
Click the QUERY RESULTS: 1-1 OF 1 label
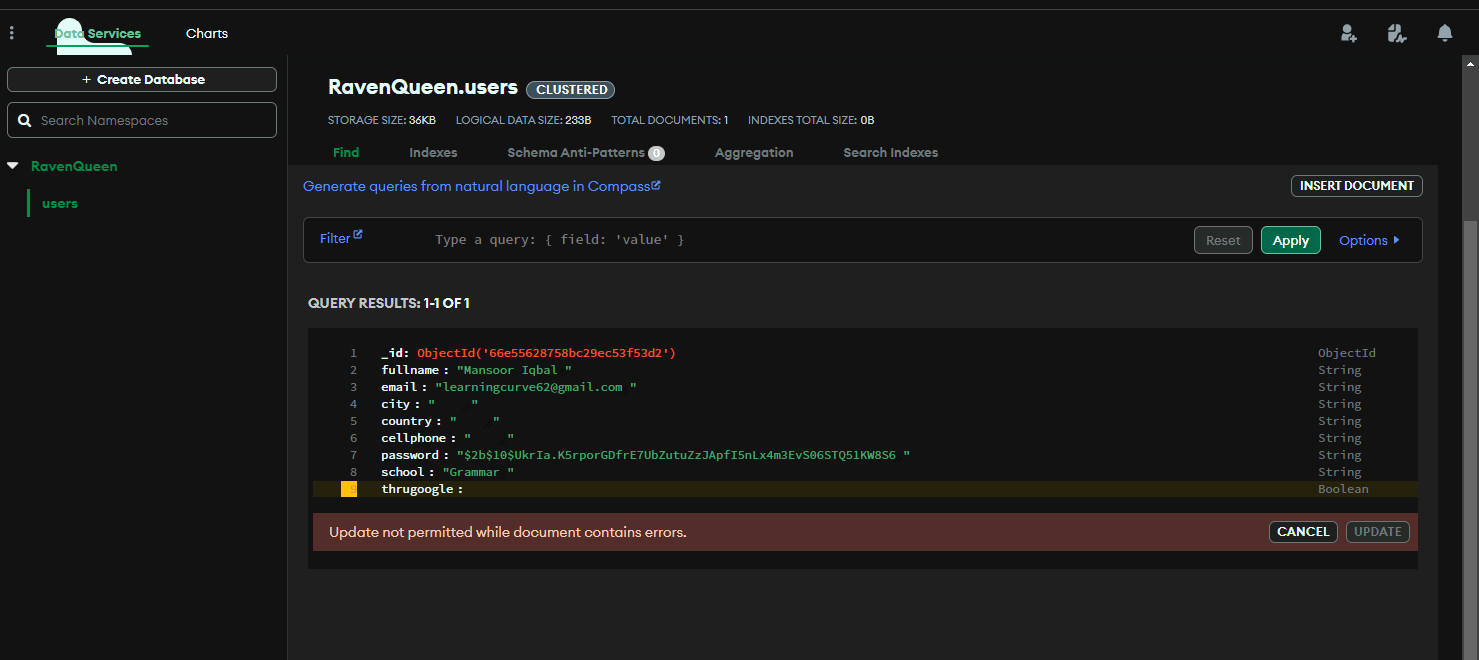click(x=389, y=303)
